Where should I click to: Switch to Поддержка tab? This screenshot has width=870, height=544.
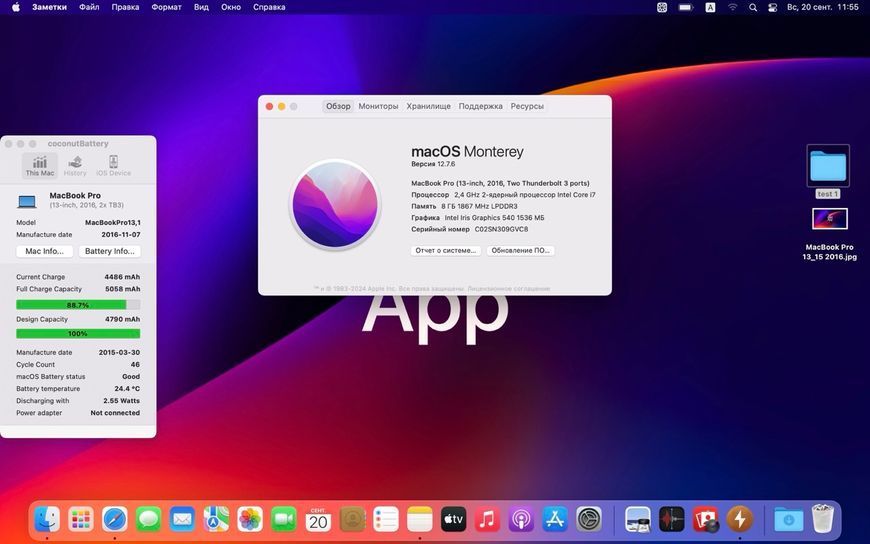pos(480,106)
